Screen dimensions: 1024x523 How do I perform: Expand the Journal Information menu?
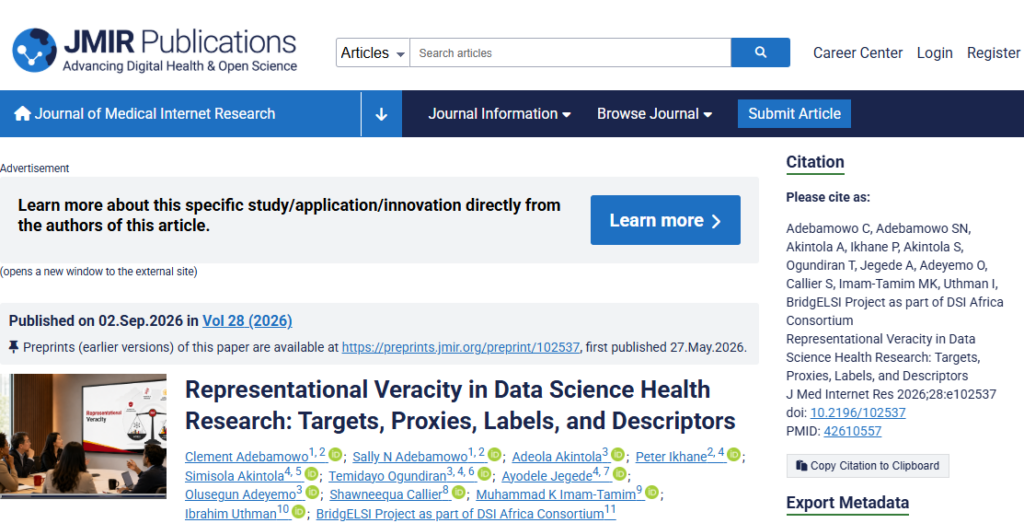[x=500, y=114]
